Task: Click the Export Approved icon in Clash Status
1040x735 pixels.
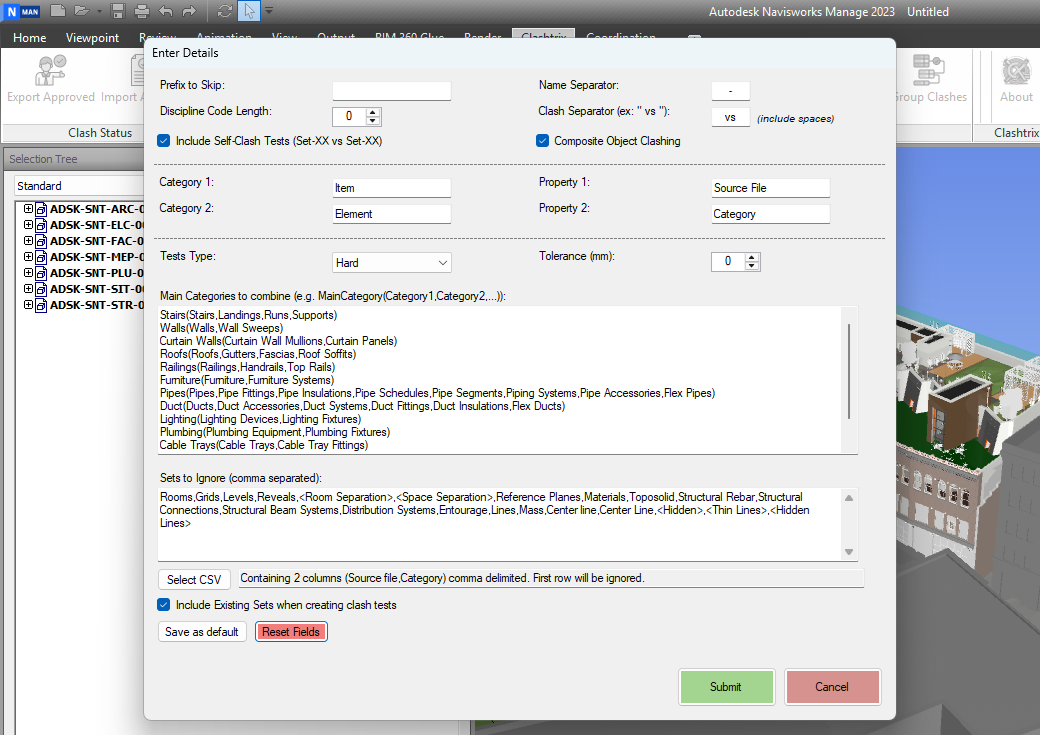Action: tap(50, 70)
